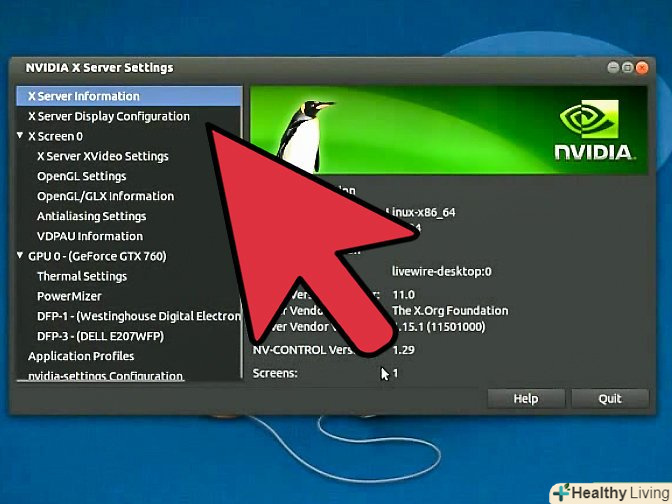This screenshot has width=672, height=504.
Task: Open Antialiasing Settings page
Action: pyautogui.click(x=91, y=216)
